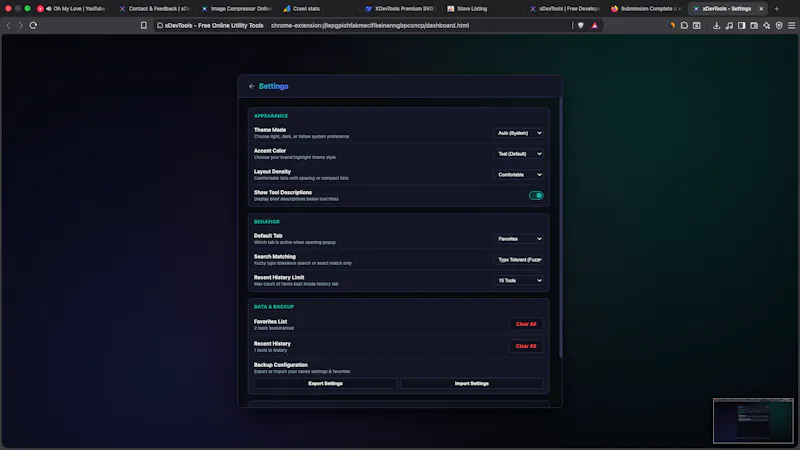Click the BEHAVIOR section heading
The height and width of the screenshot is (450, 800).
pyautogui.click(x=267, y=222)
